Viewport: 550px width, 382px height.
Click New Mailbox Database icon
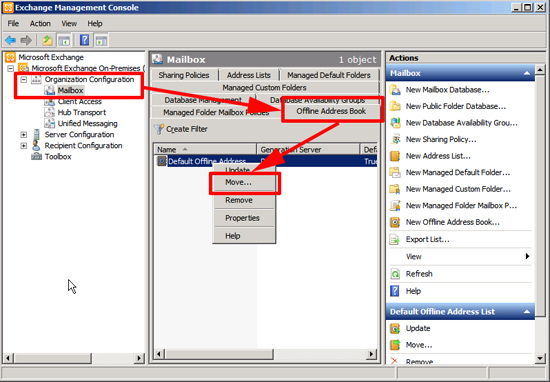coord(395,90)
